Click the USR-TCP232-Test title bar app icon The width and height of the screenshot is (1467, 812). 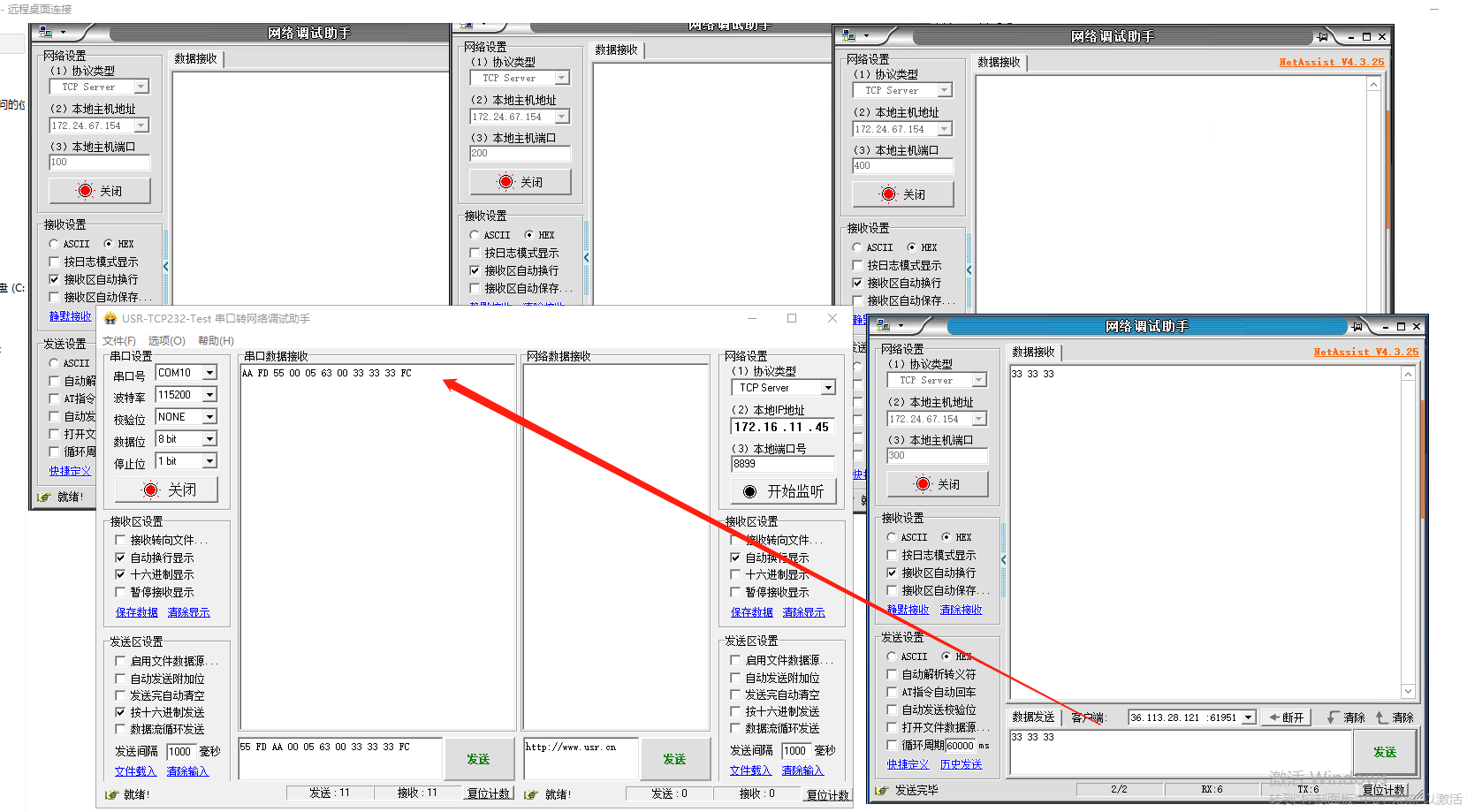pyautogui.click(x=110, y=319)
